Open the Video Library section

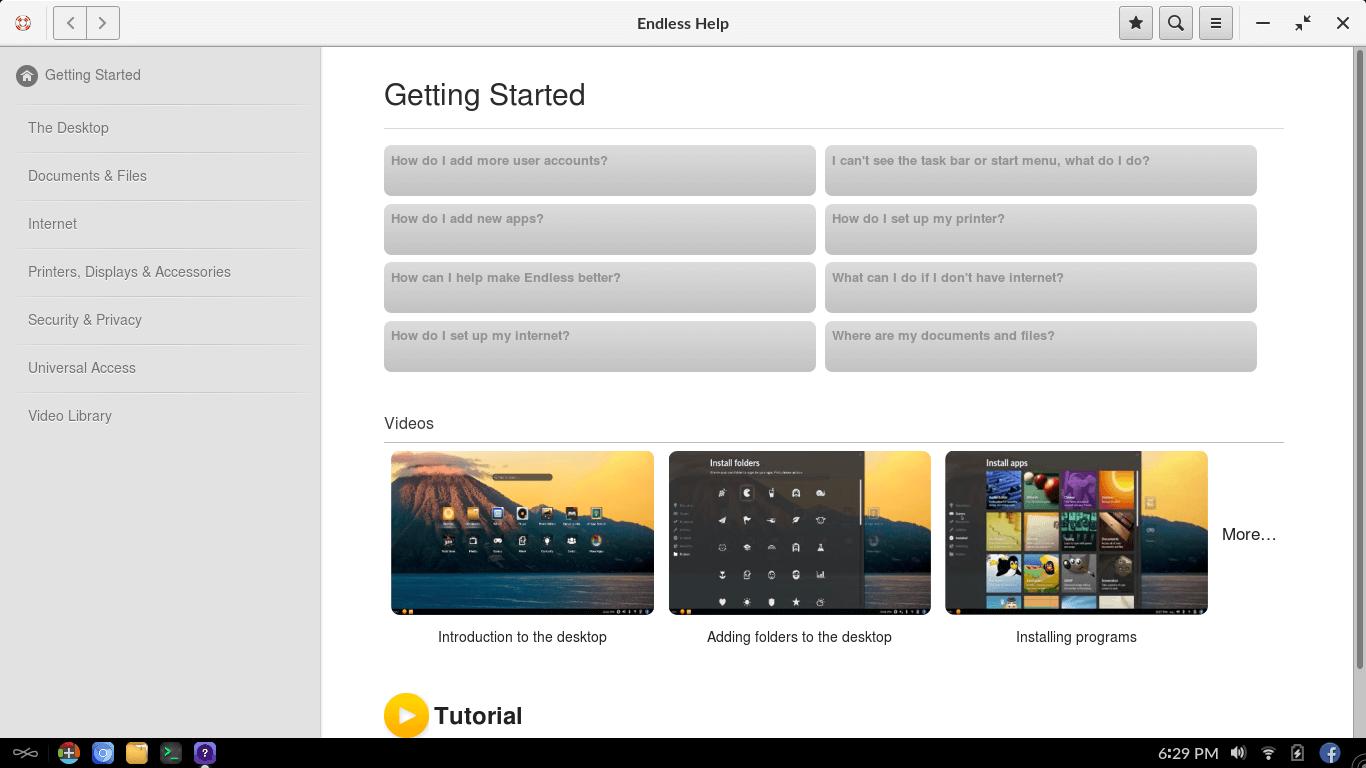tap(160, 416)
